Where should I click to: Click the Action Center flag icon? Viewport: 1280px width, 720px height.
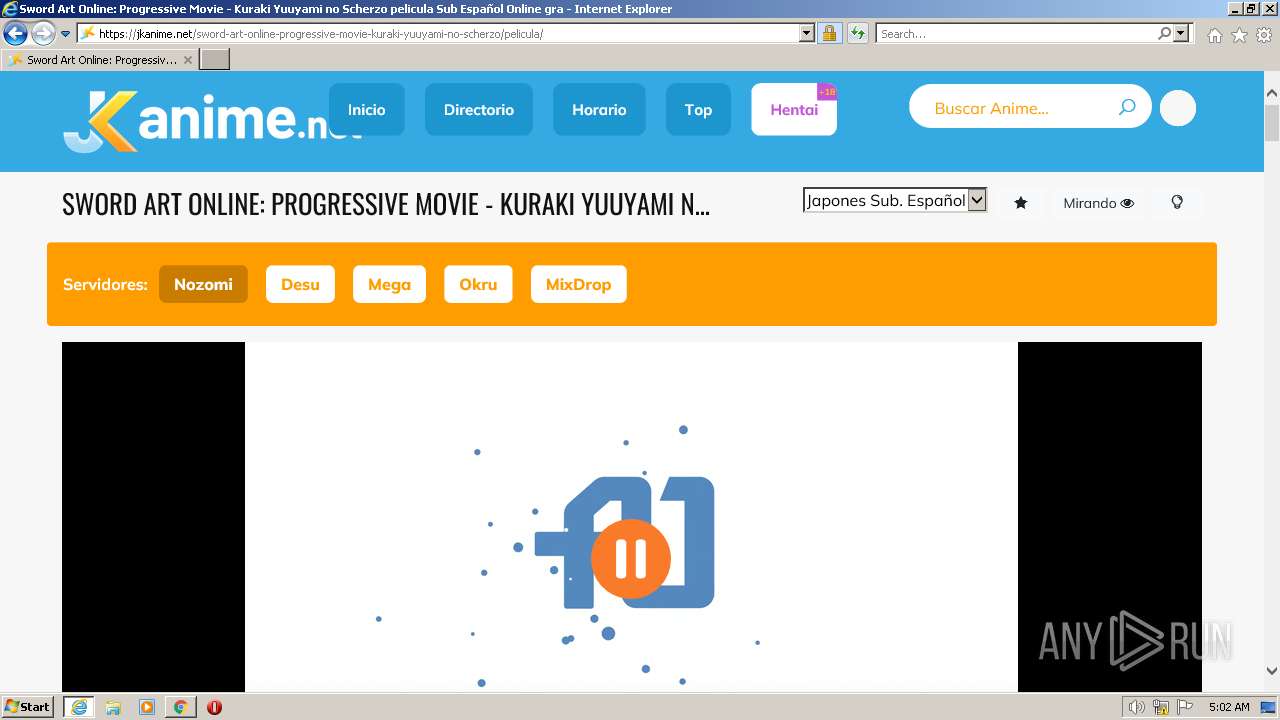point(1185,707)
